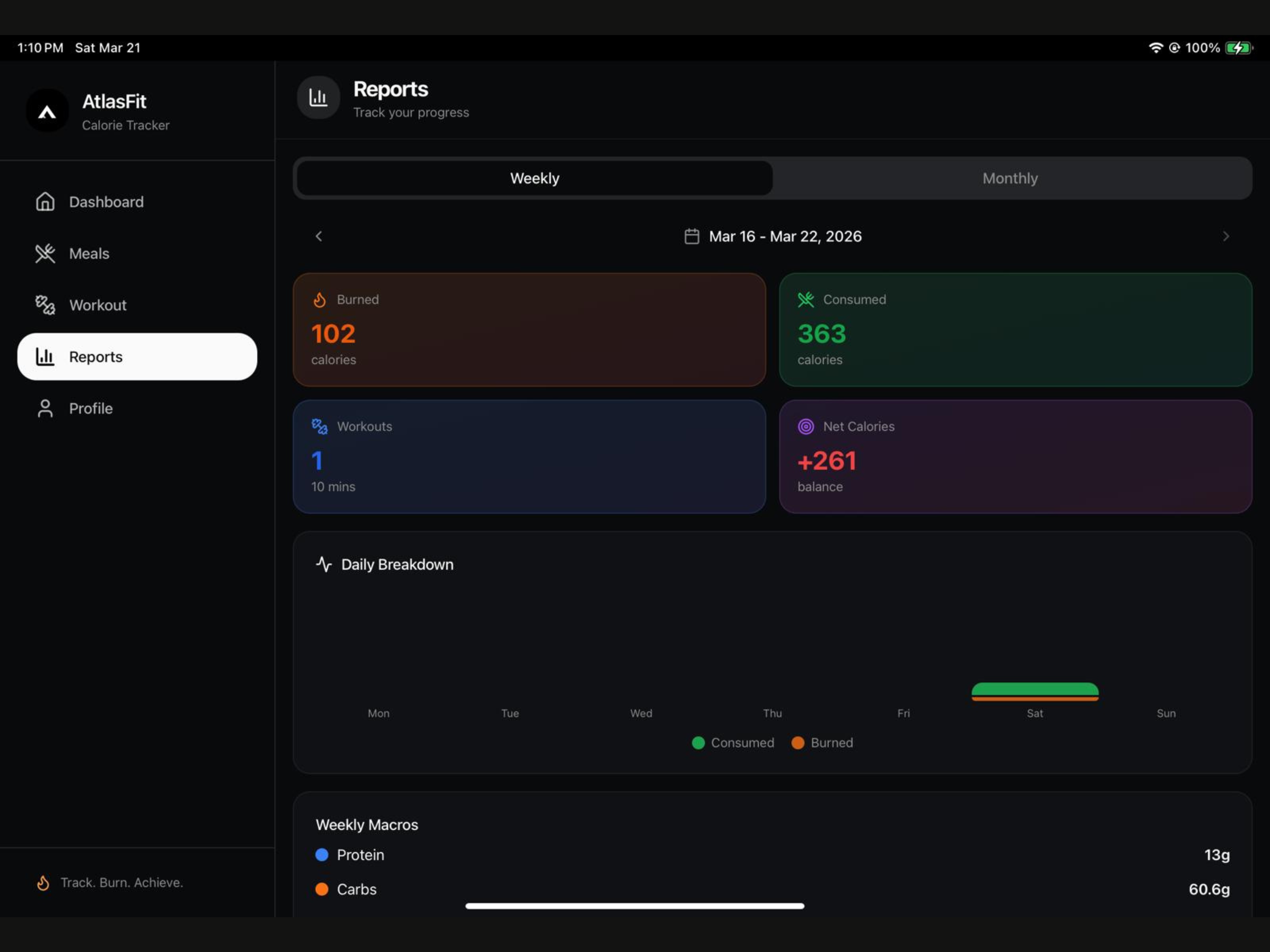The height and width of the screenshot is (952, 1270).
Task: Click the Track your progress subtitle
Action: click(411, 113)
